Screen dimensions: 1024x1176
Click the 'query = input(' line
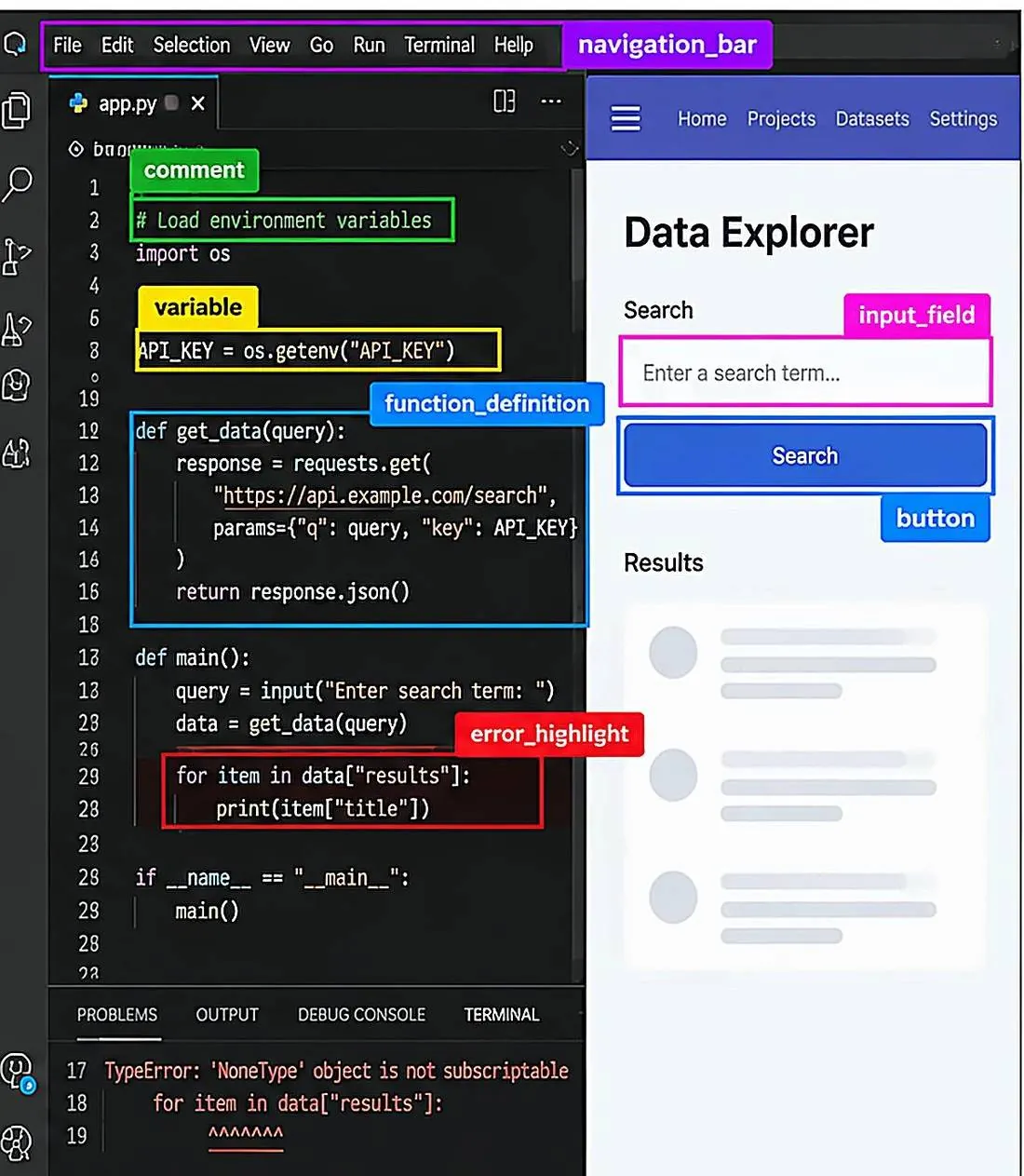coord(365,691)
